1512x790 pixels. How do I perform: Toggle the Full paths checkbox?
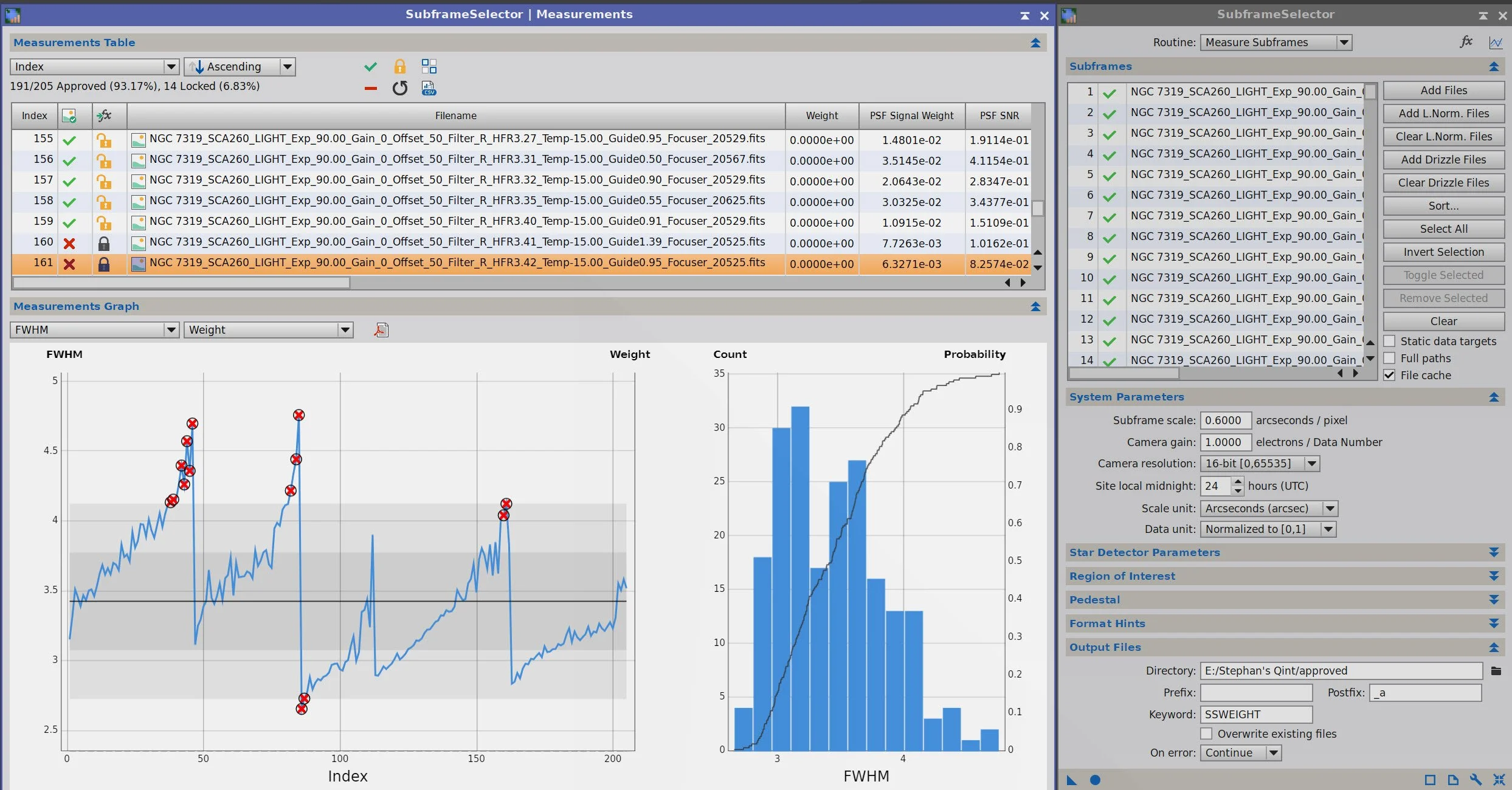[x=1389, y=358]
